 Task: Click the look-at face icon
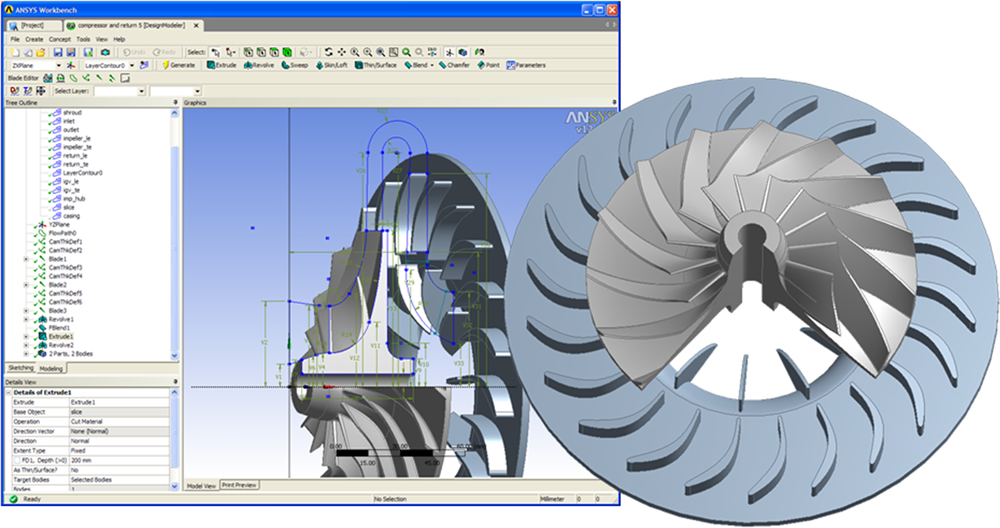click(x=480, y=52)
